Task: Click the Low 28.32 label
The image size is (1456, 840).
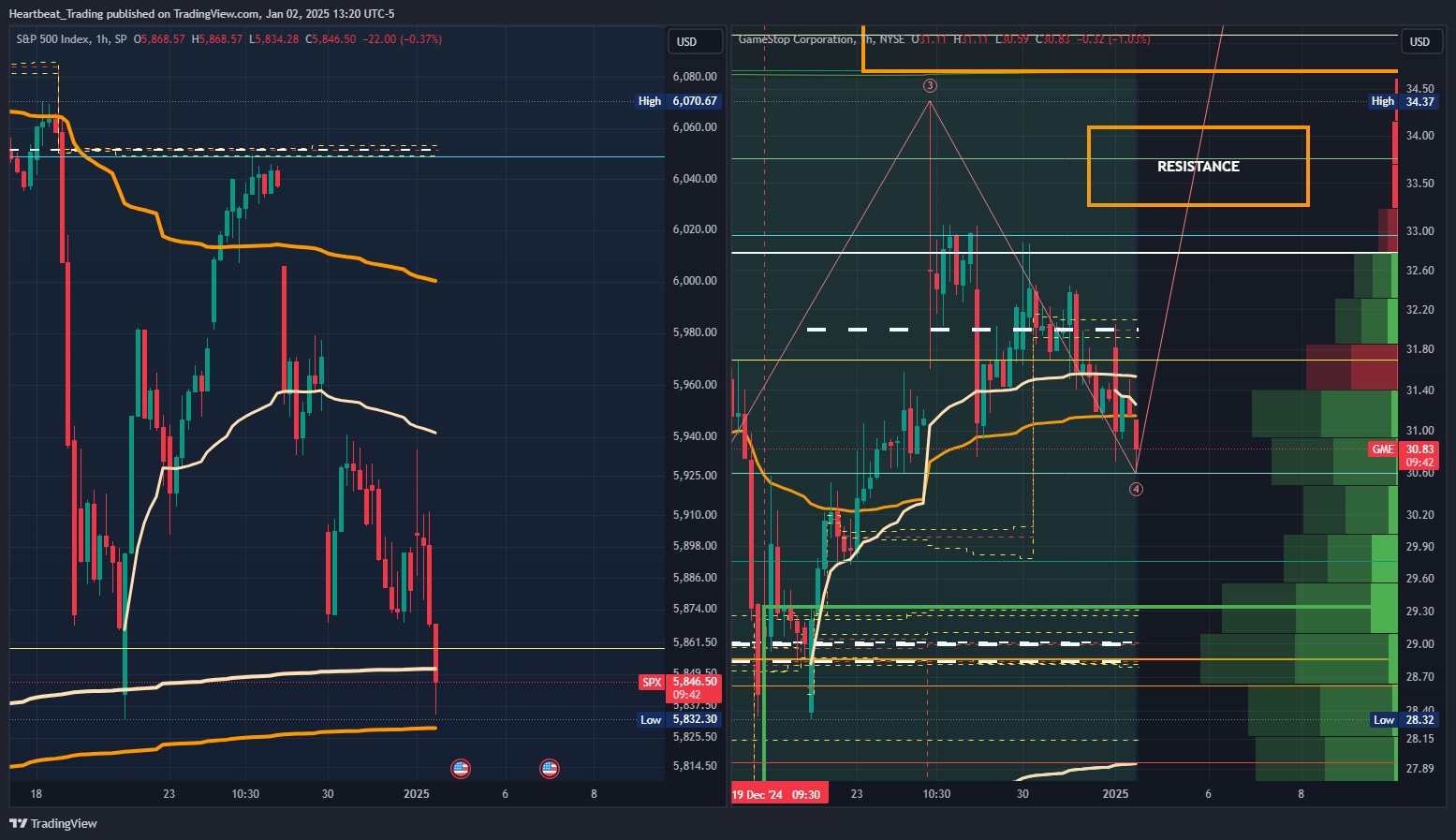Action: [1405, 719]
